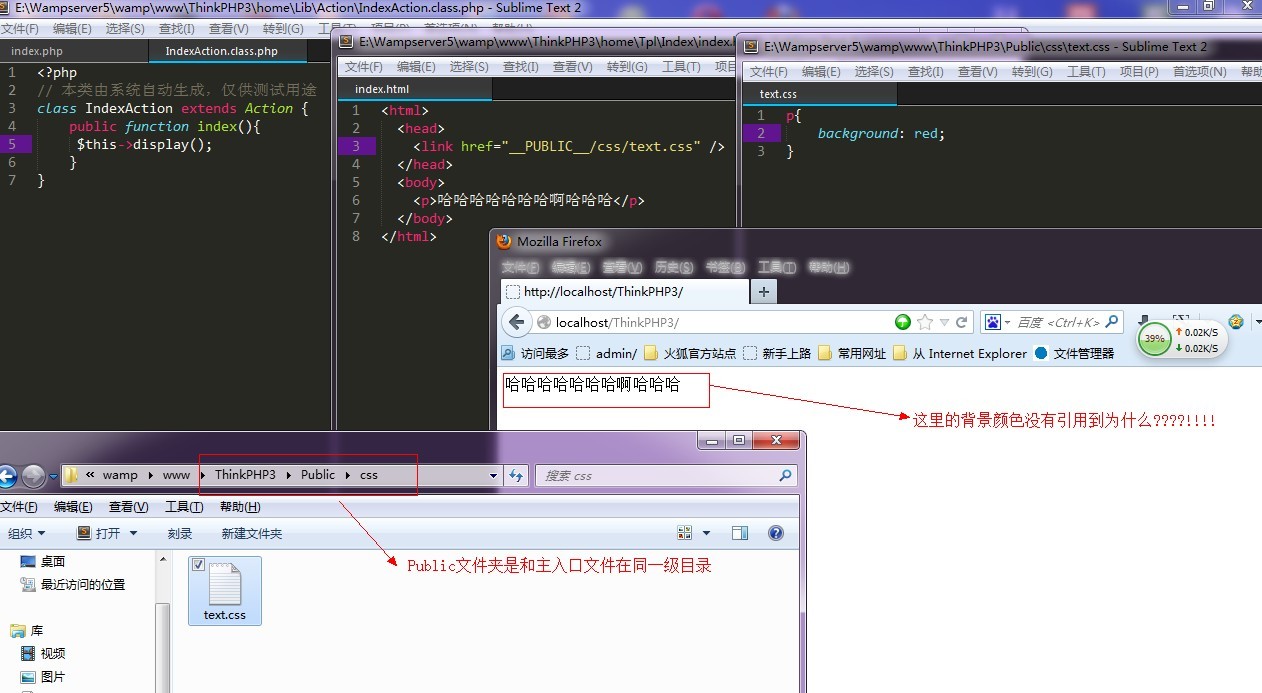
Task: Click the refresh icon beside Explorer breadcrumb
Action: 515,475
